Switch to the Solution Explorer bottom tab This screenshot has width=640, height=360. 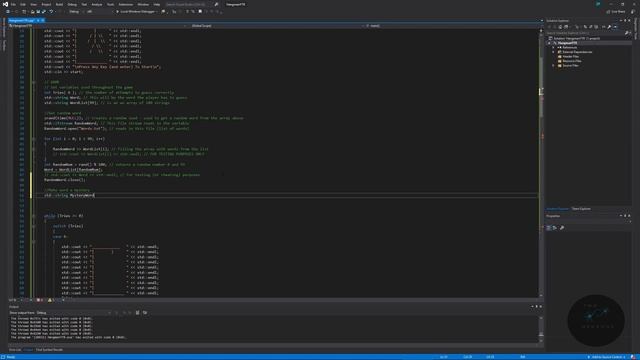tap(557, 209)
